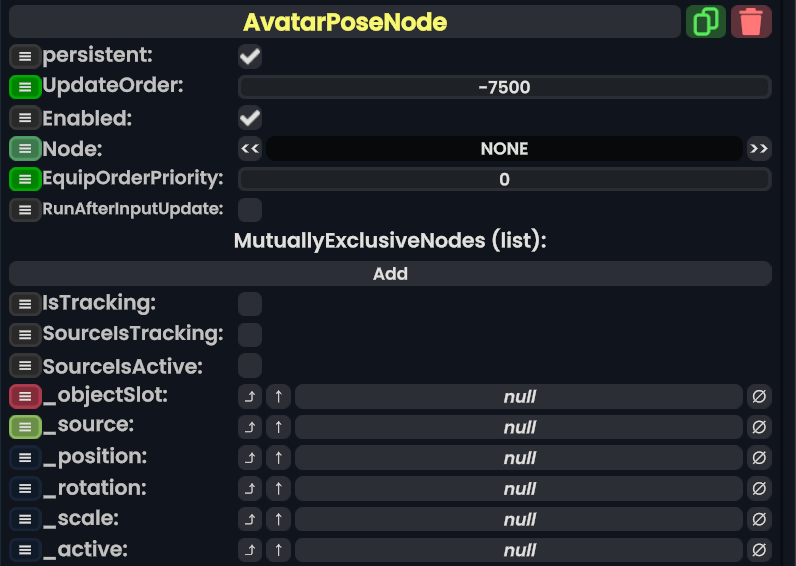The width and height of the screenshot is (796, 566).
Task: Uncheck the Enabled checkbox
Action: [250, 118]
